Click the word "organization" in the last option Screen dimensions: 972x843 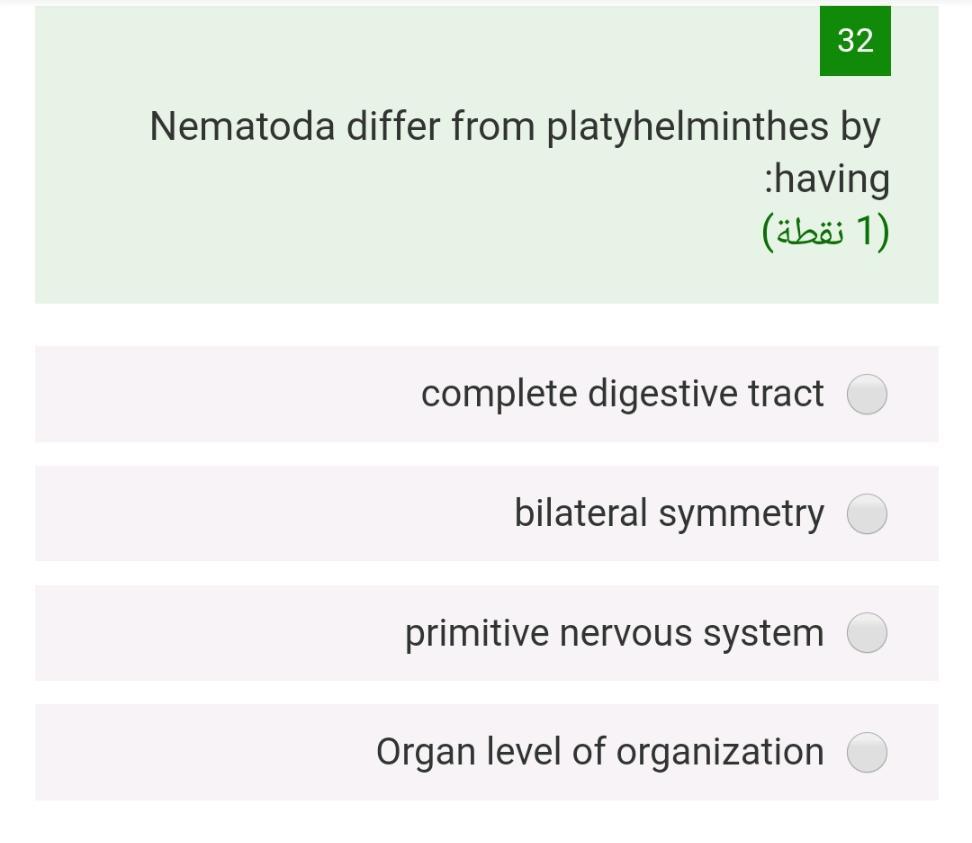point(720,753)
